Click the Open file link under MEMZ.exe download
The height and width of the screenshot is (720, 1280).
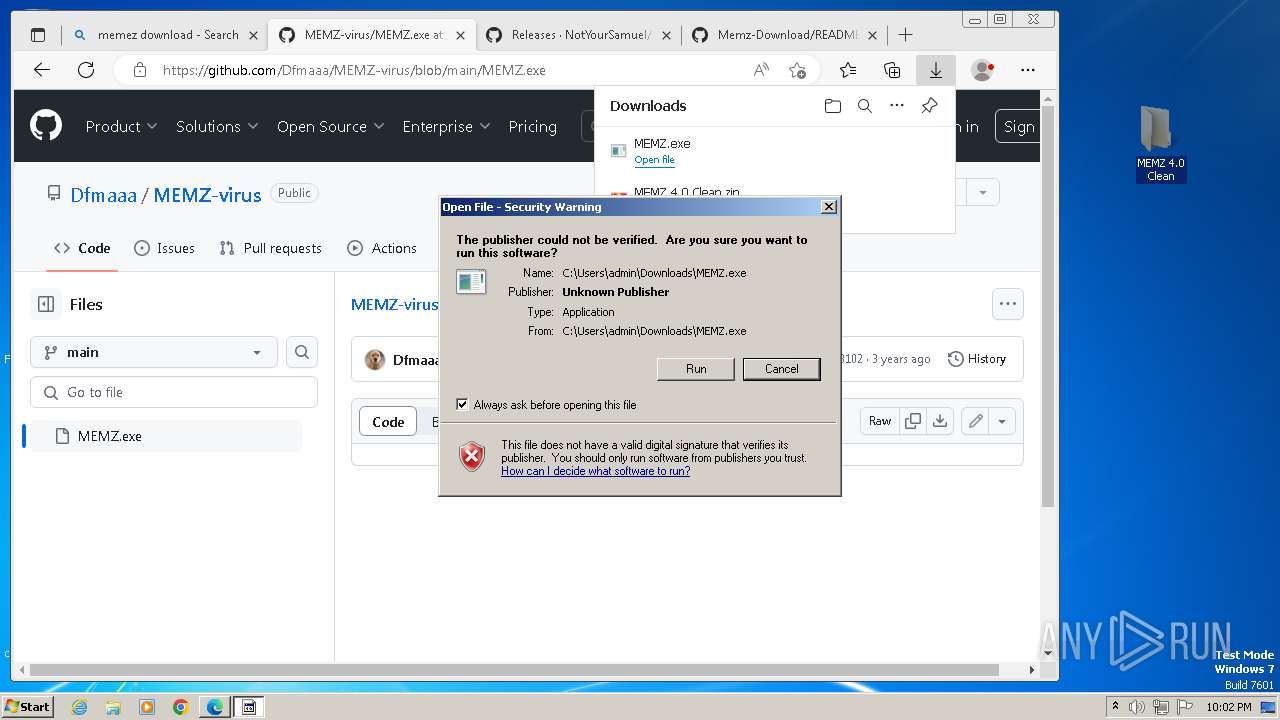654,160
